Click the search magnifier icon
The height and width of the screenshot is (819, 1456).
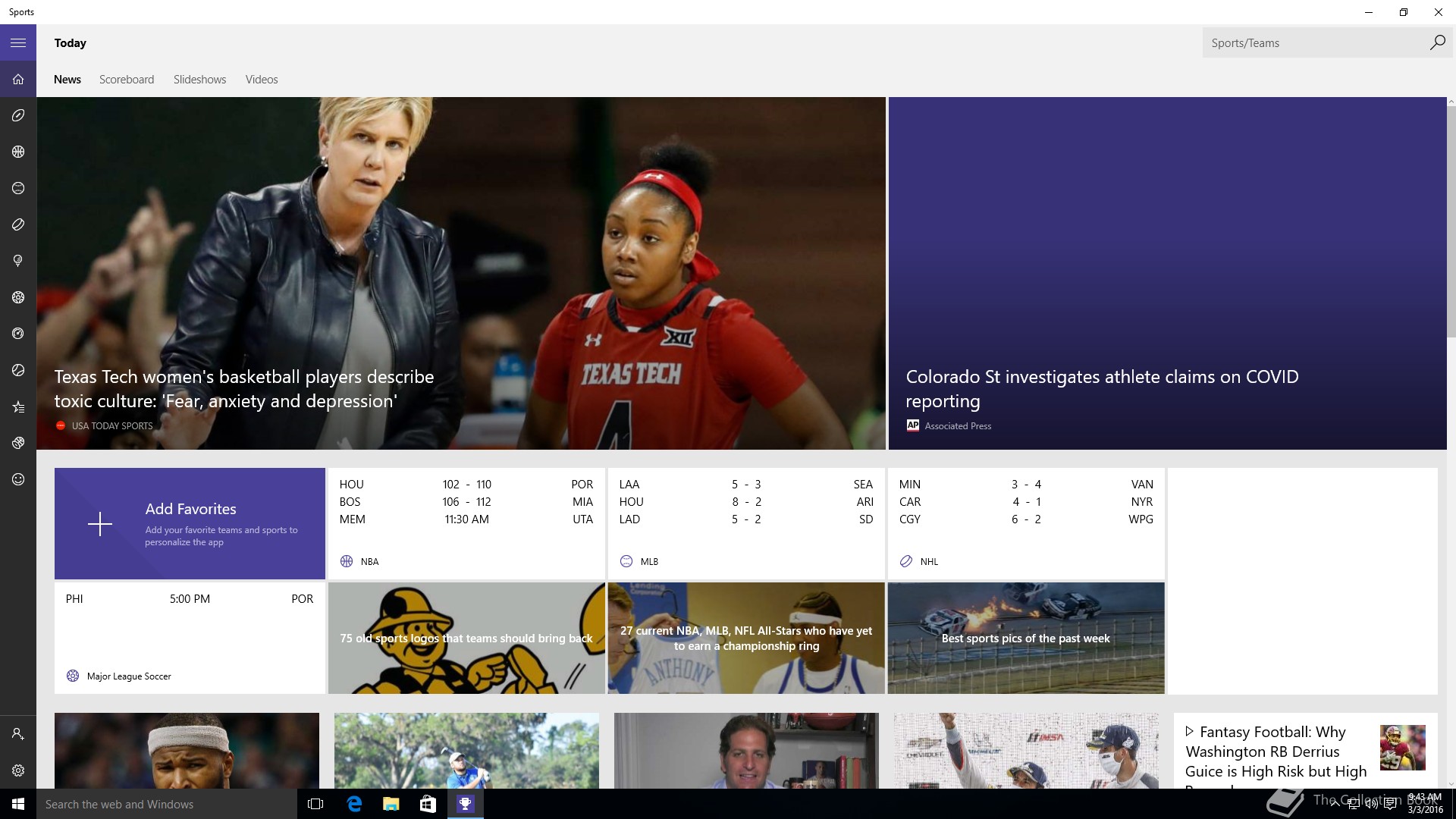coord(1437,42)
